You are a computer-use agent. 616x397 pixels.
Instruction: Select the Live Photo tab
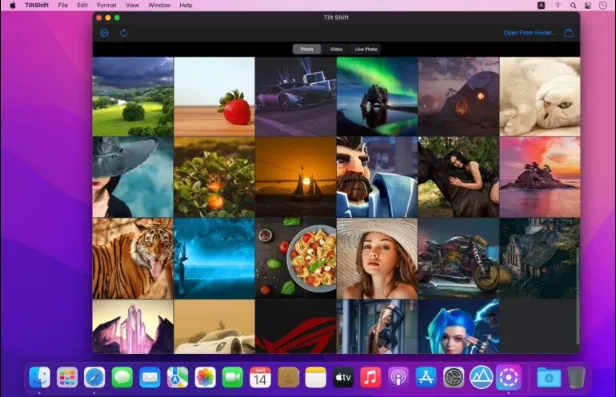coord(366,49)
